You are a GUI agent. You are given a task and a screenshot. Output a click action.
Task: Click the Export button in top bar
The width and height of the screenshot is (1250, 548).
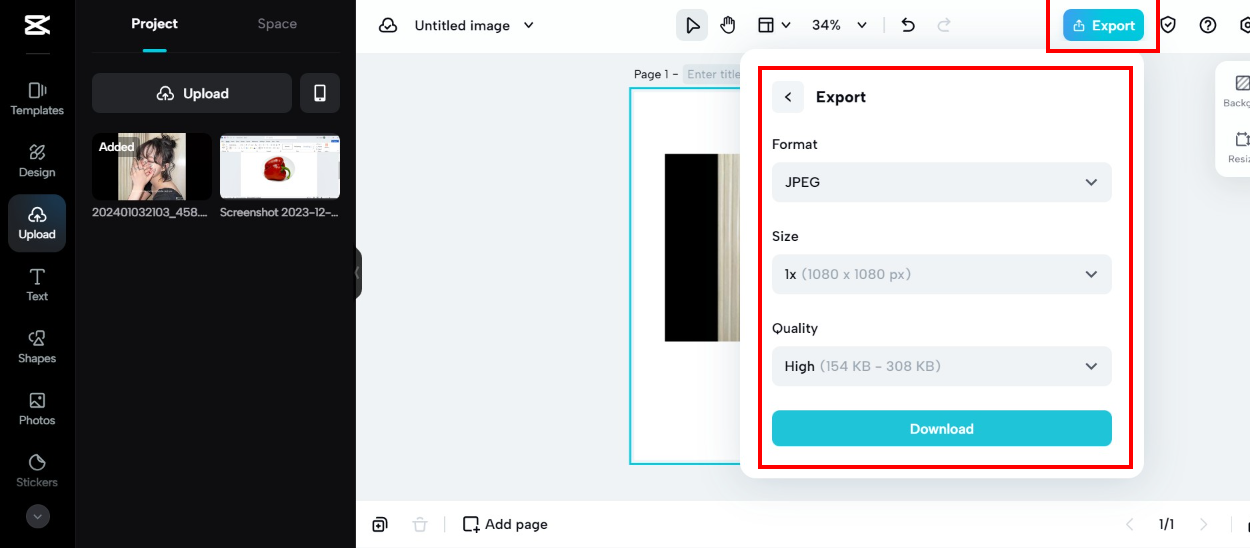coord(1103,25)
